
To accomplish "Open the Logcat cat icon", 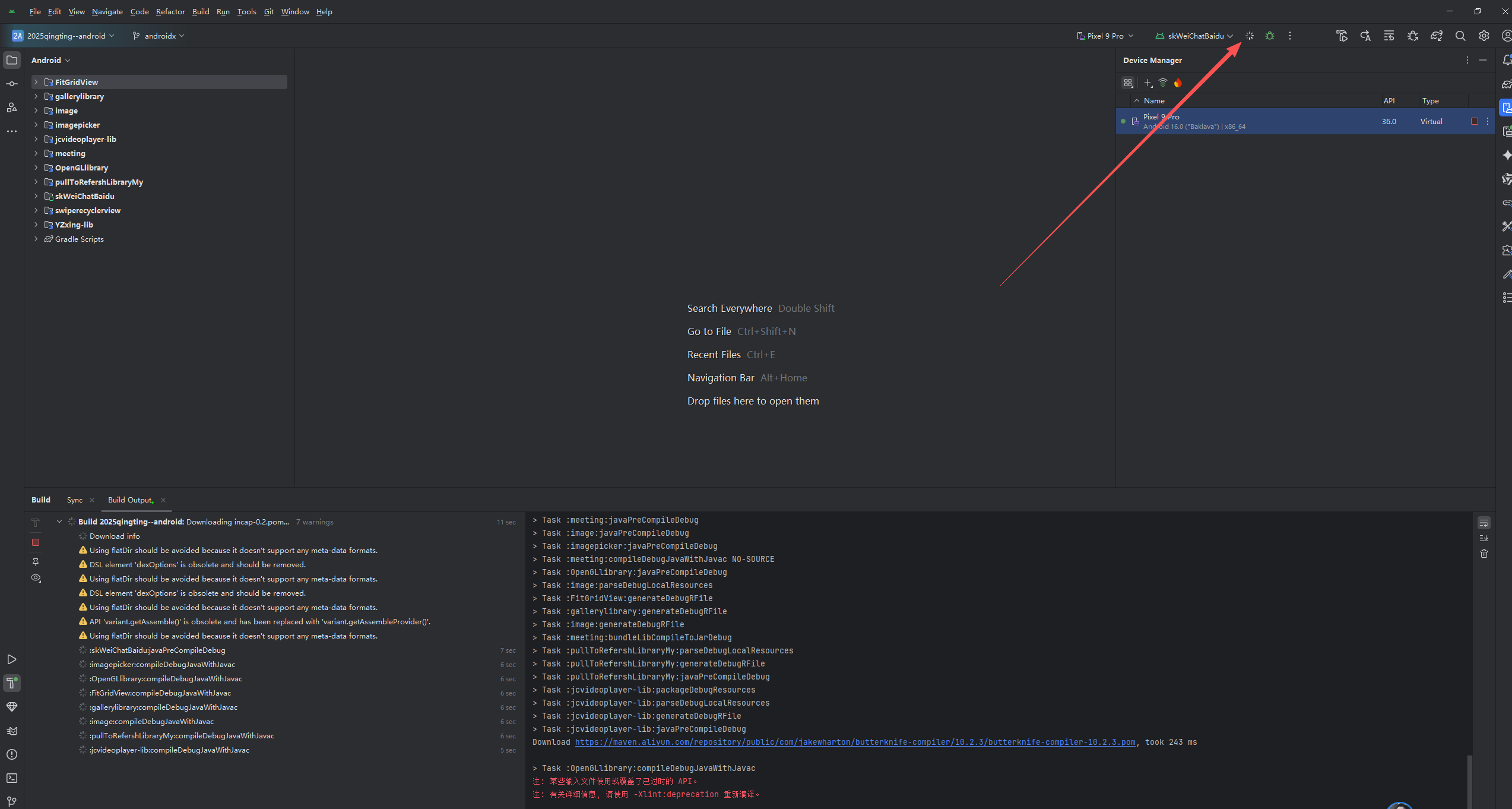I will point(12,731).
